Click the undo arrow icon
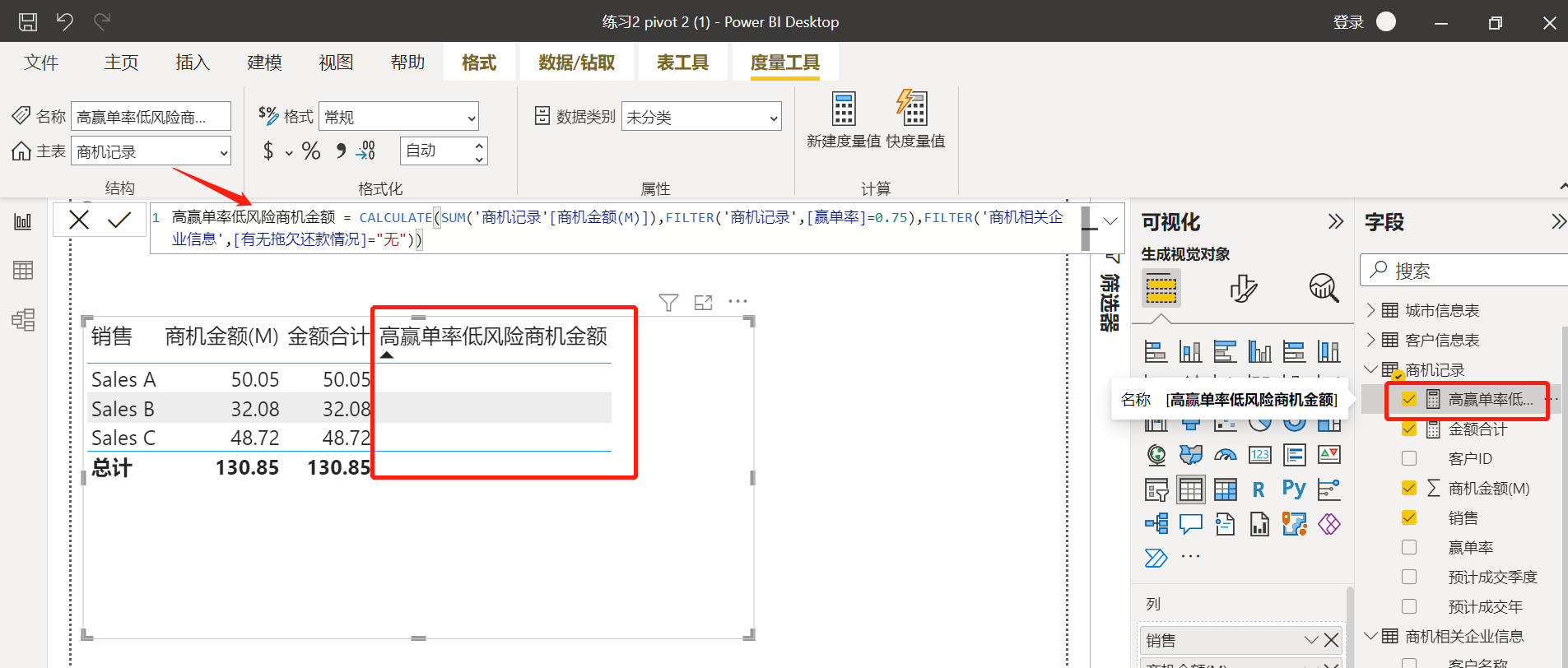Screen dimensions: 1568x668 65,22
